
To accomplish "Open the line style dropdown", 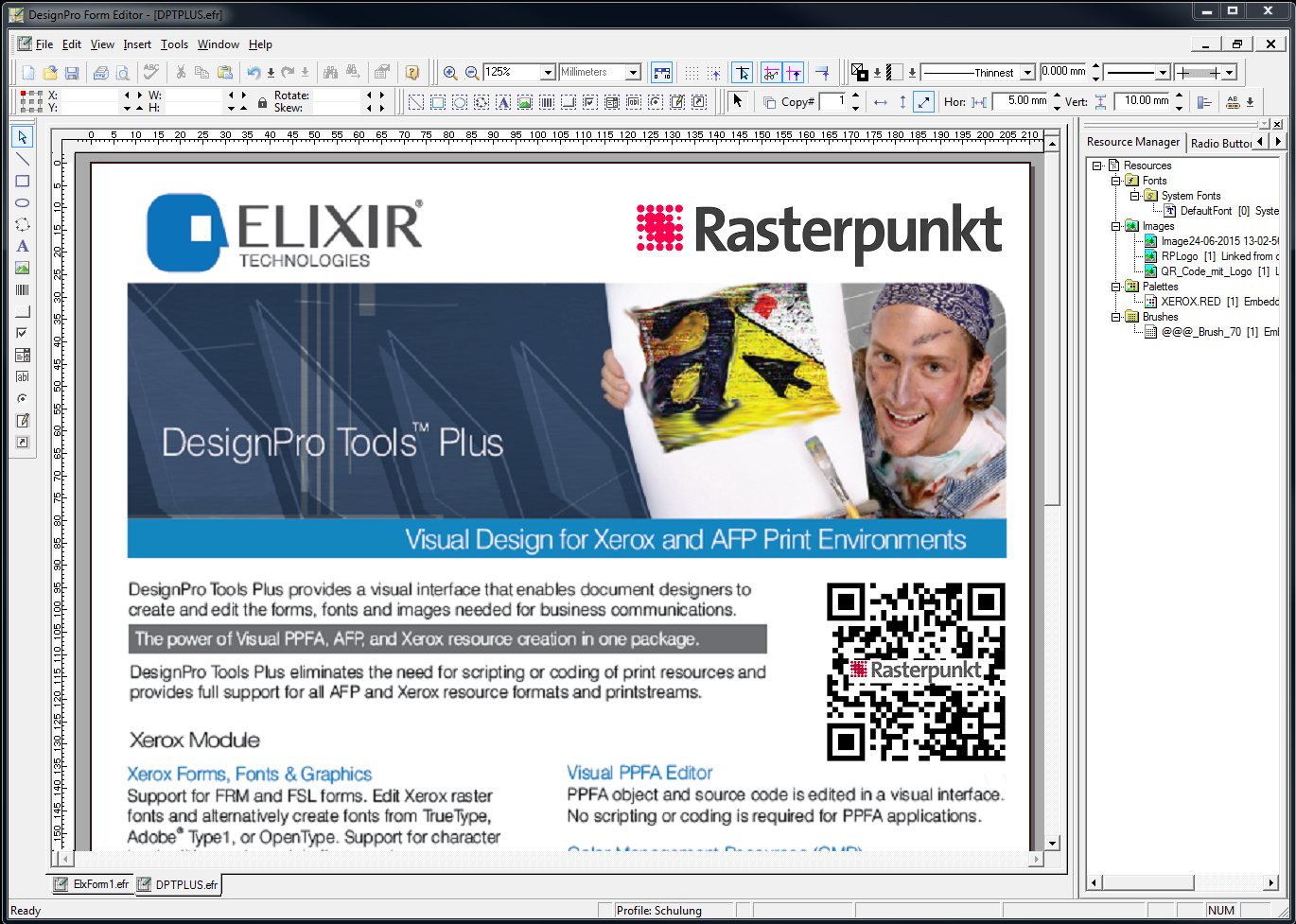I will tap(1163, 72).
